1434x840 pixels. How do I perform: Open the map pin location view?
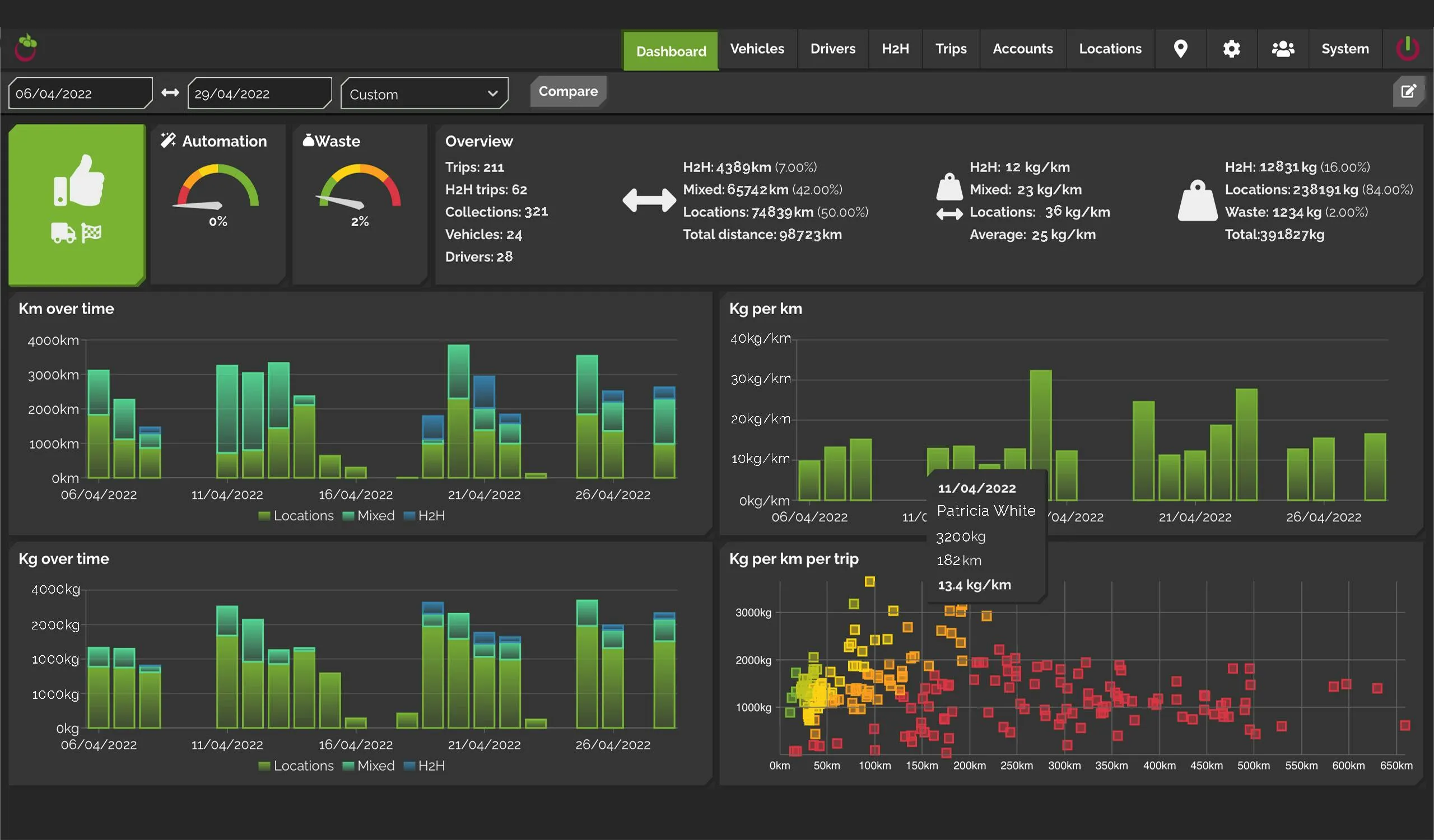click(x=1181, y=49)
